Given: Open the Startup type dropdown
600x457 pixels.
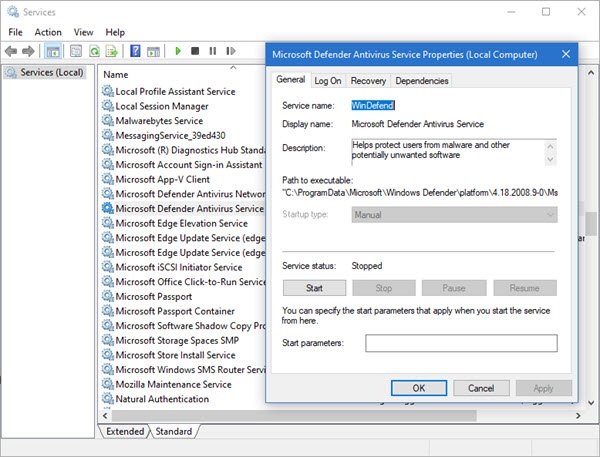Looking at the screenshot, I should pos(454,214).
